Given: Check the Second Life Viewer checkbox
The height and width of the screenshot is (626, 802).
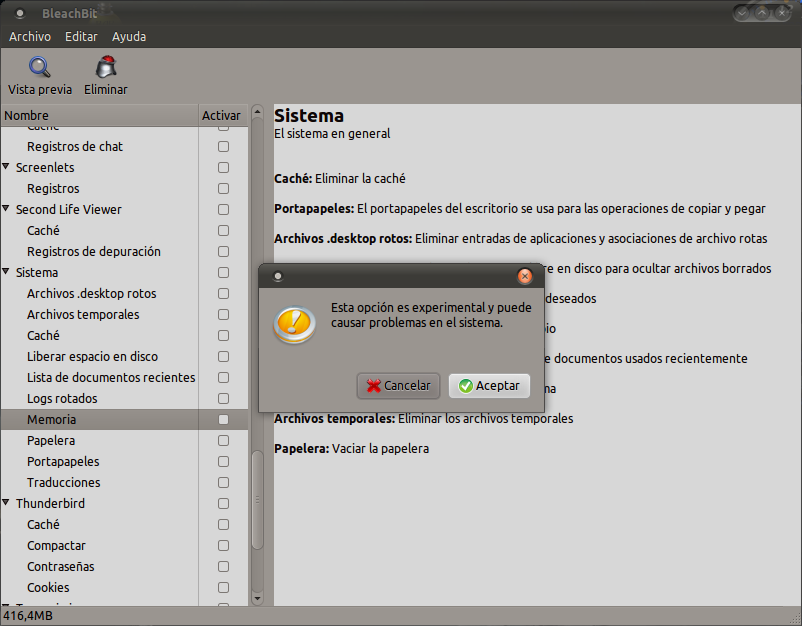Looking at the screenshot, I should 223,210.
